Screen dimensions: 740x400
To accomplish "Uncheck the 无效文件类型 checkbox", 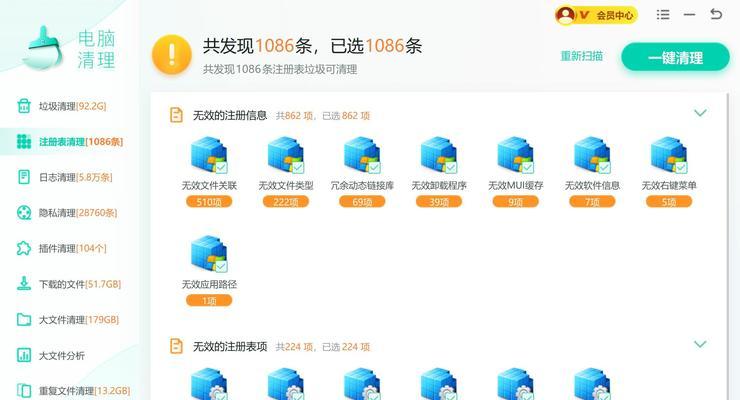I will tap(298, 167).
